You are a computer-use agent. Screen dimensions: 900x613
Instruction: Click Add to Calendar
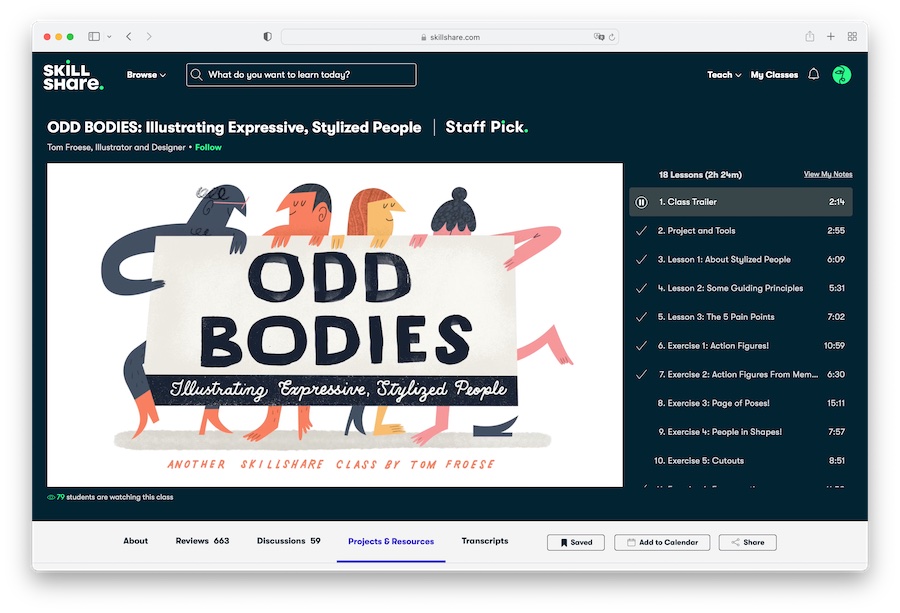pyautogui.click(x=662, y=542)
